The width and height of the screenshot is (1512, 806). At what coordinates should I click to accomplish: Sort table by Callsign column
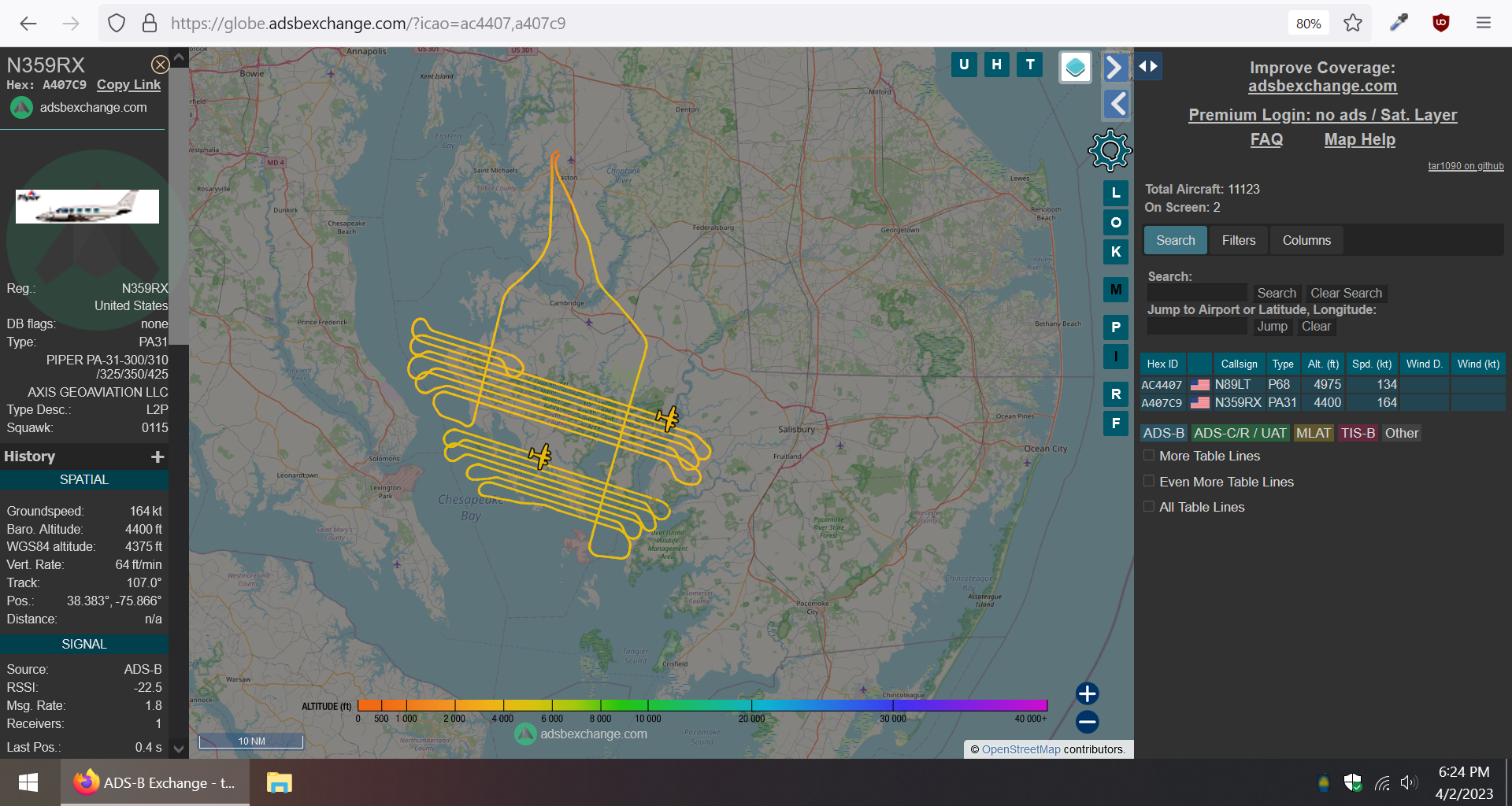(x=1239, y=364)
